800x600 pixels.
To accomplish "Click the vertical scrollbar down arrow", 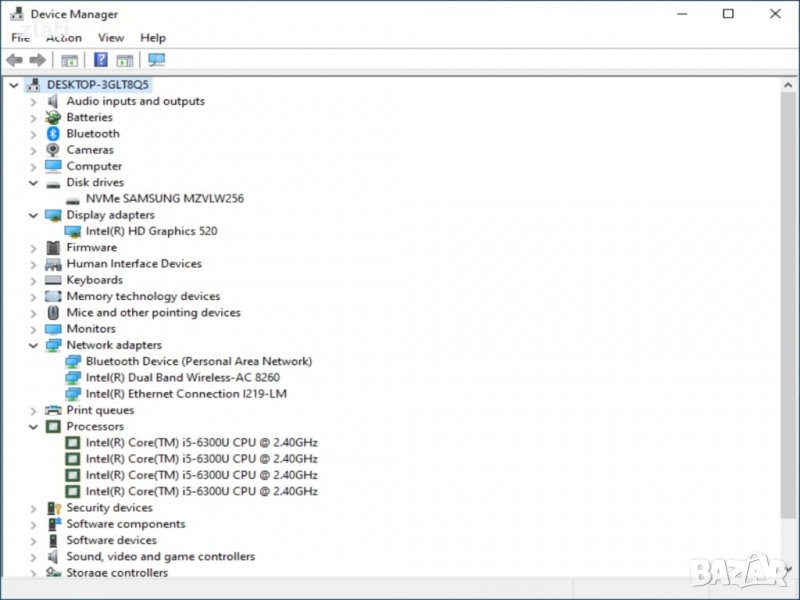I will click(x=790, y=568).
